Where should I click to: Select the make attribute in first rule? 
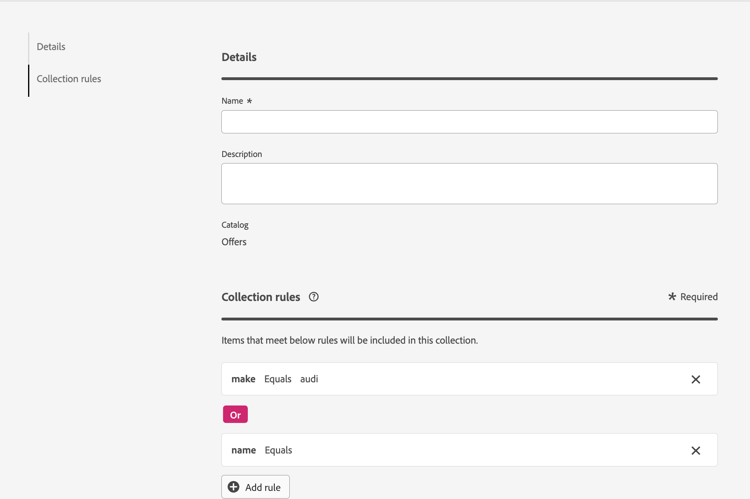pyautogui.click(x=243, y=379)
